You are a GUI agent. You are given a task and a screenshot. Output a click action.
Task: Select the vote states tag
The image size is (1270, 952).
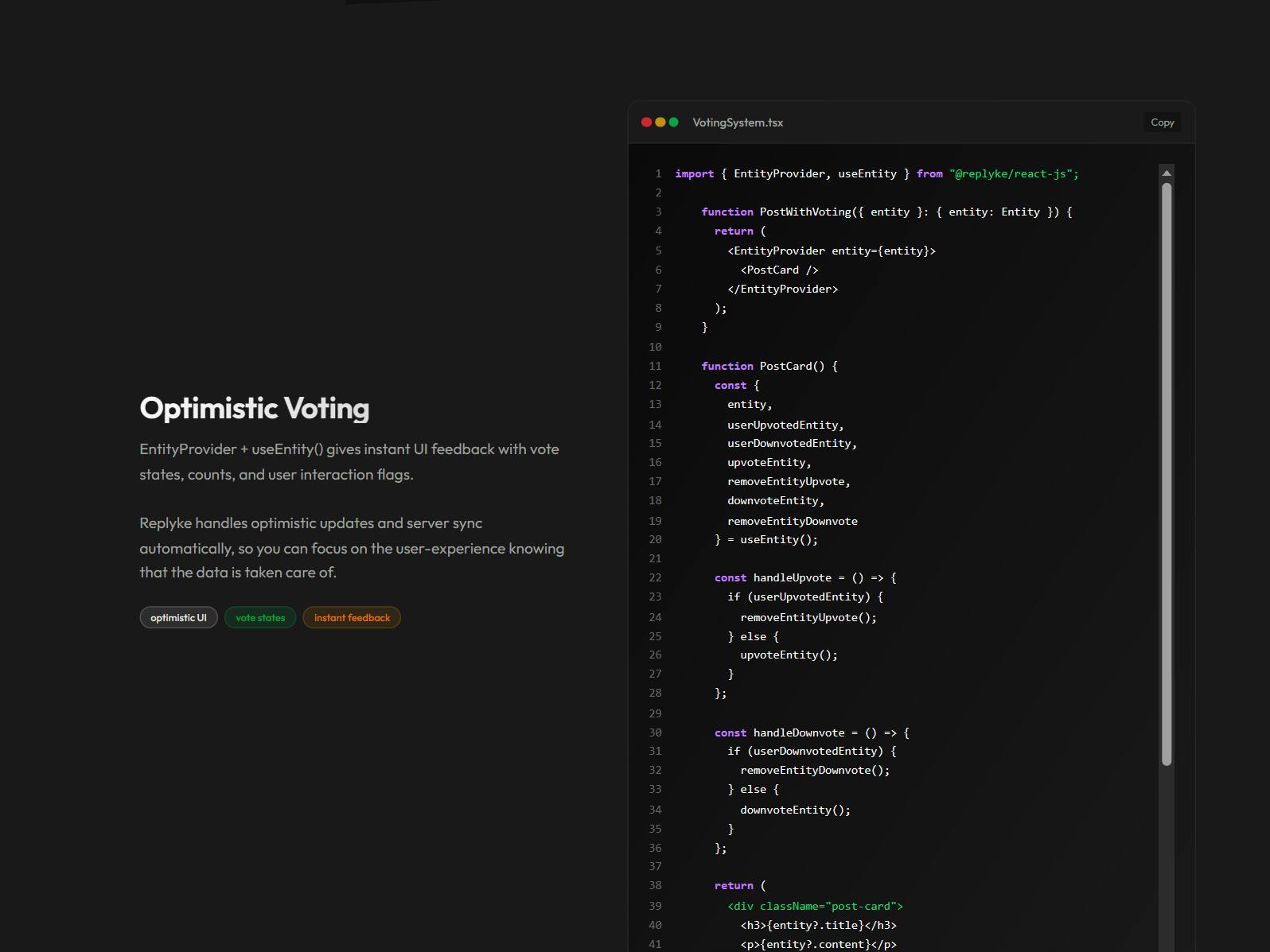pyautogui.click(x=260, y=618)
